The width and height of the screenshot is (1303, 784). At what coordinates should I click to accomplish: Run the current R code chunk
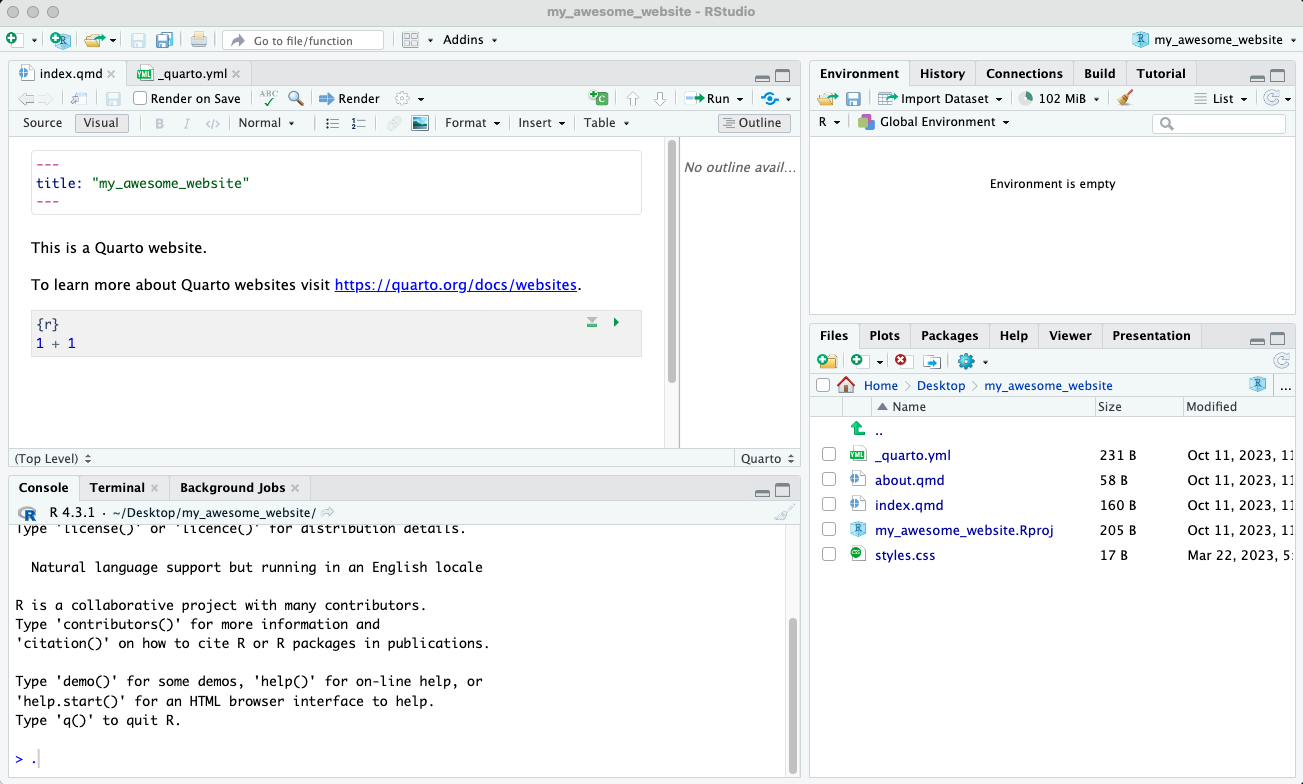(616, 322)
